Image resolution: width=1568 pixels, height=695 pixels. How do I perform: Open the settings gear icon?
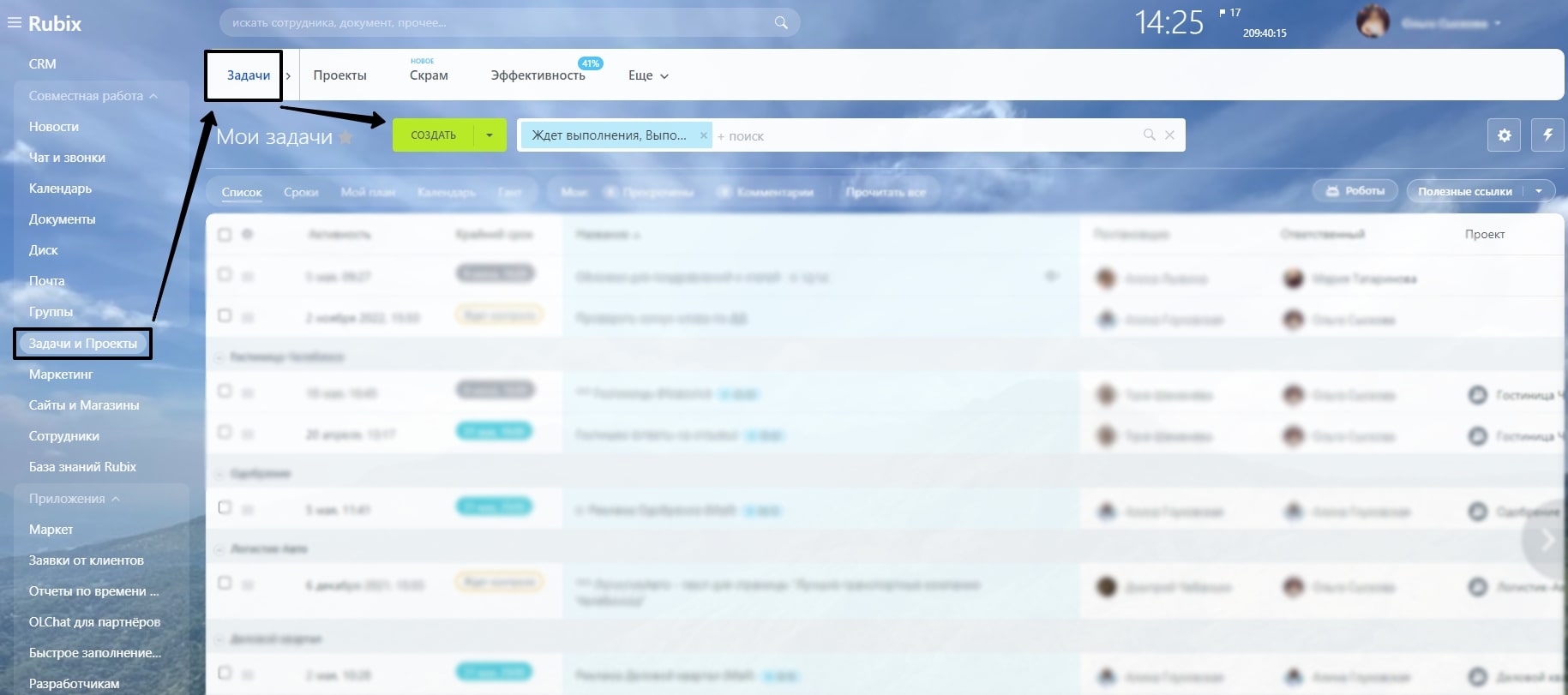tap(1504, 135)
